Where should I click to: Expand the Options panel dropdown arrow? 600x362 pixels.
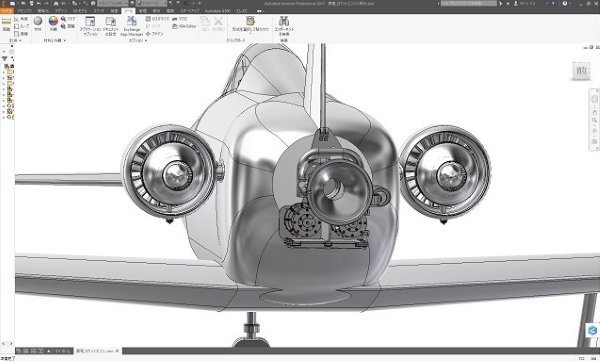(x=146, y=40)
